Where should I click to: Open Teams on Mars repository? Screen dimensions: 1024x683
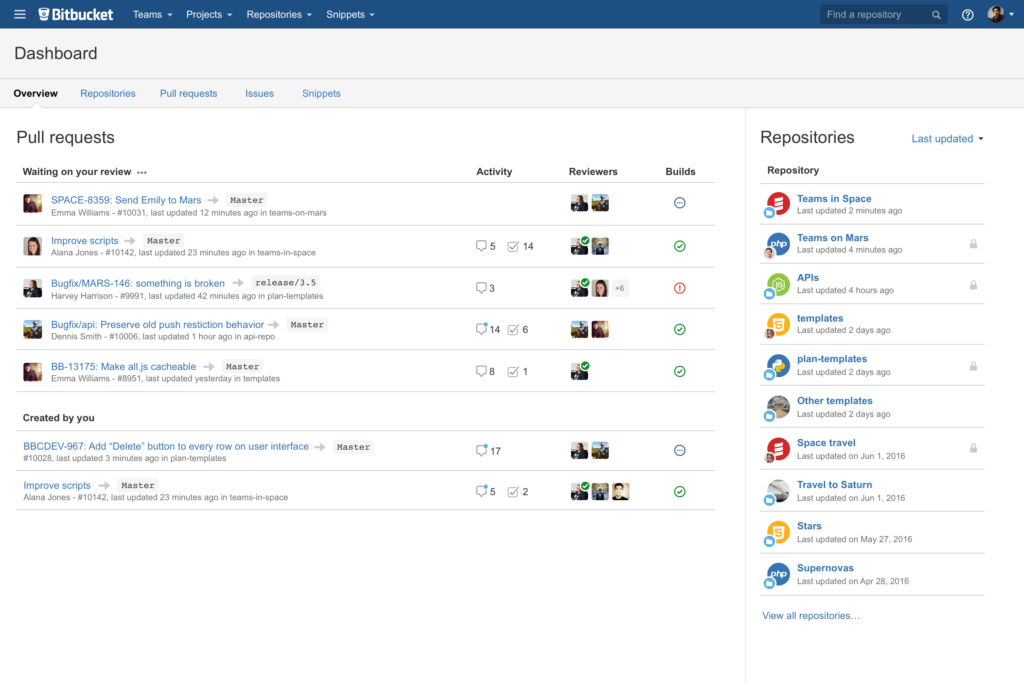(833, 238)
